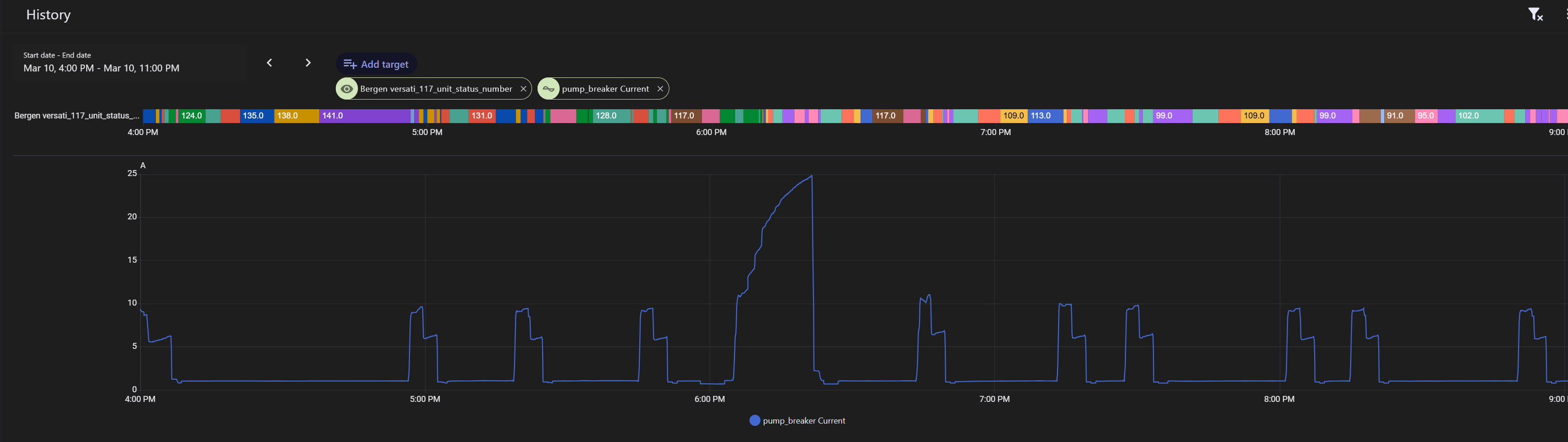This screenshot has height=442, width=1568.
Task: Advance to the next date range
Action: [x=308, y=63]
